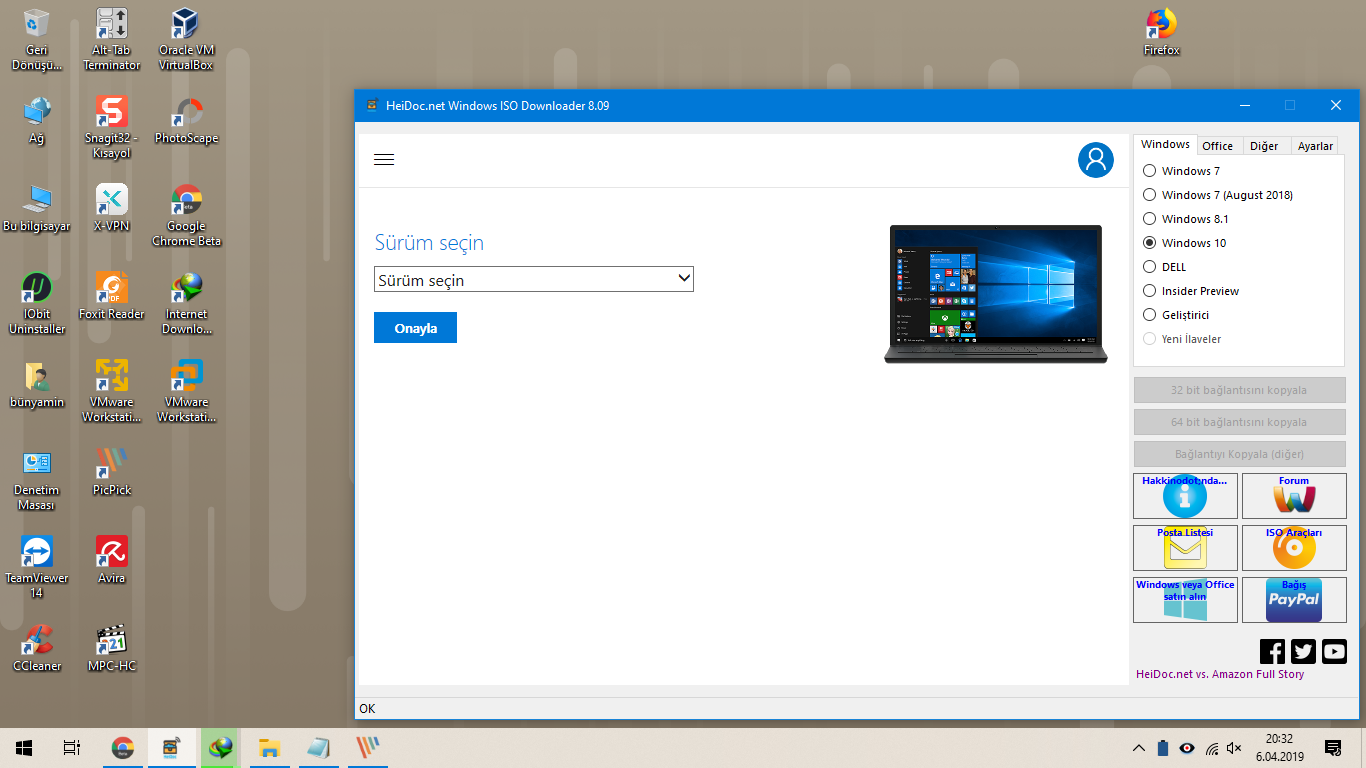Switch to the Ayarlar tab
This screenshot has width=1366, height=768.
click(x=1315, y=146)
